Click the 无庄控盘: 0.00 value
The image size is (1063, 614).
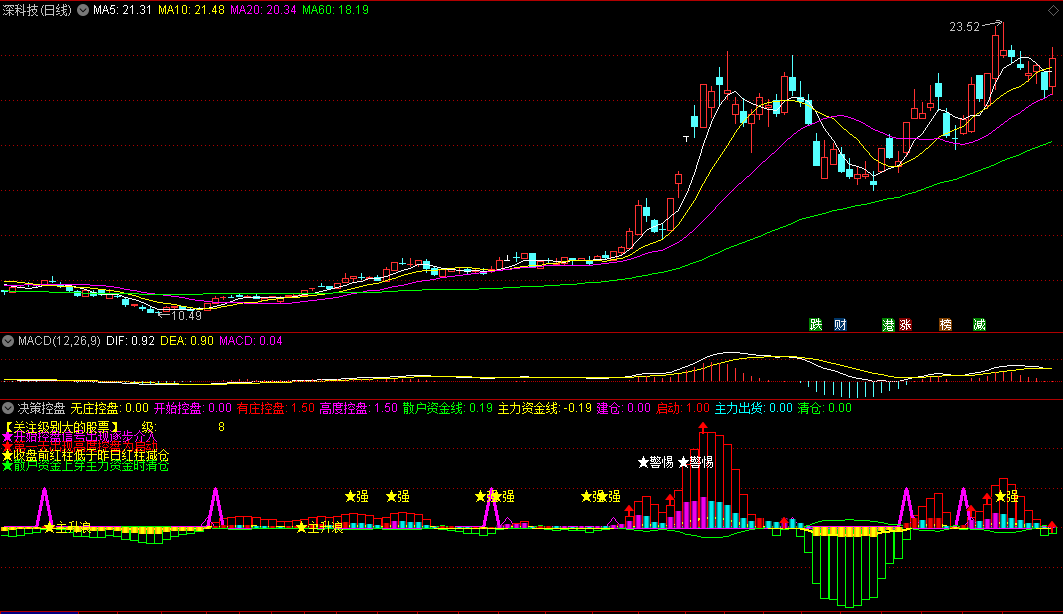pyautogui.click(x=110, y=408)
